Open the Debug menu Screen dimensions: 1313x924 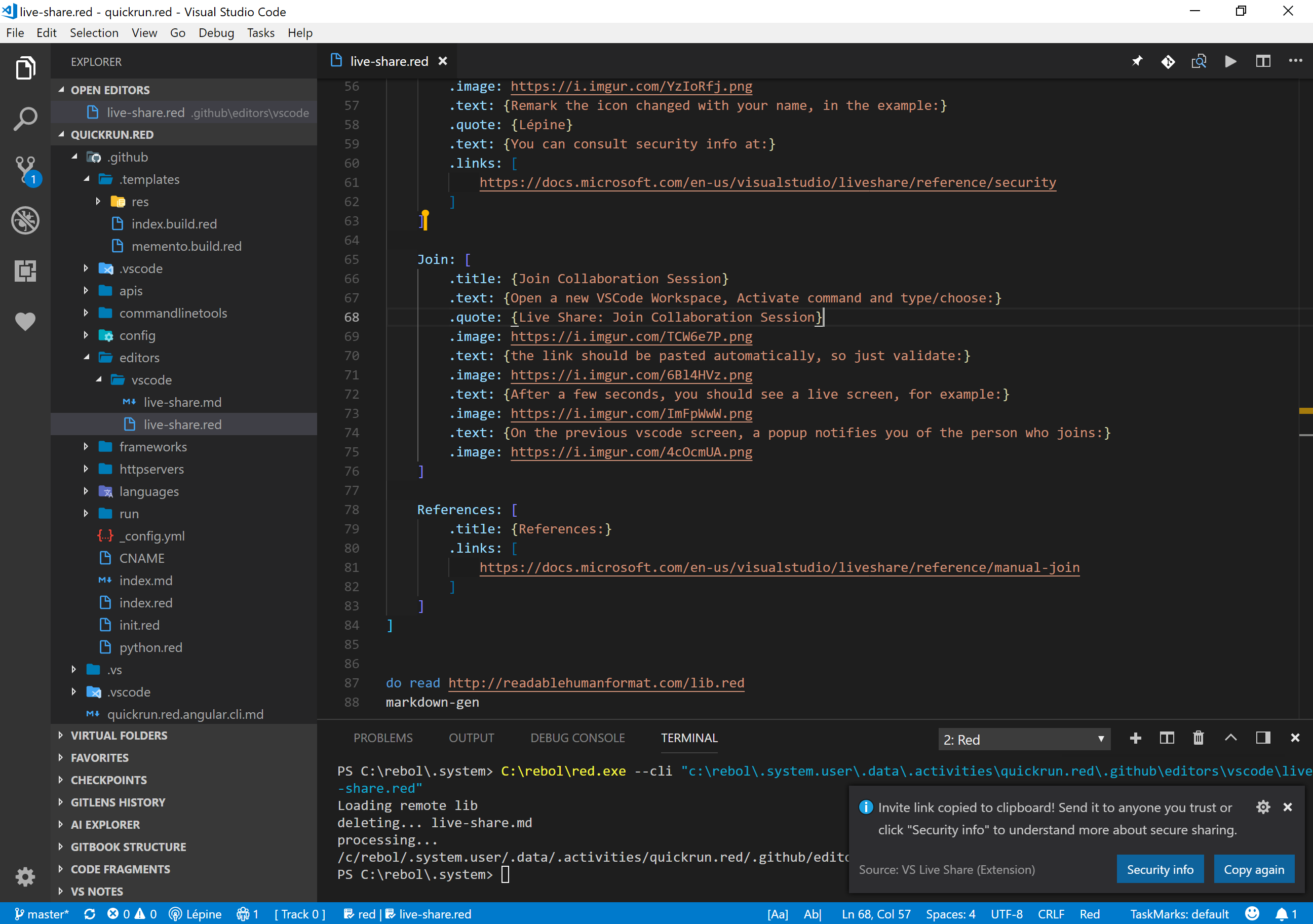pyautogui.click(x=216, y=32)
